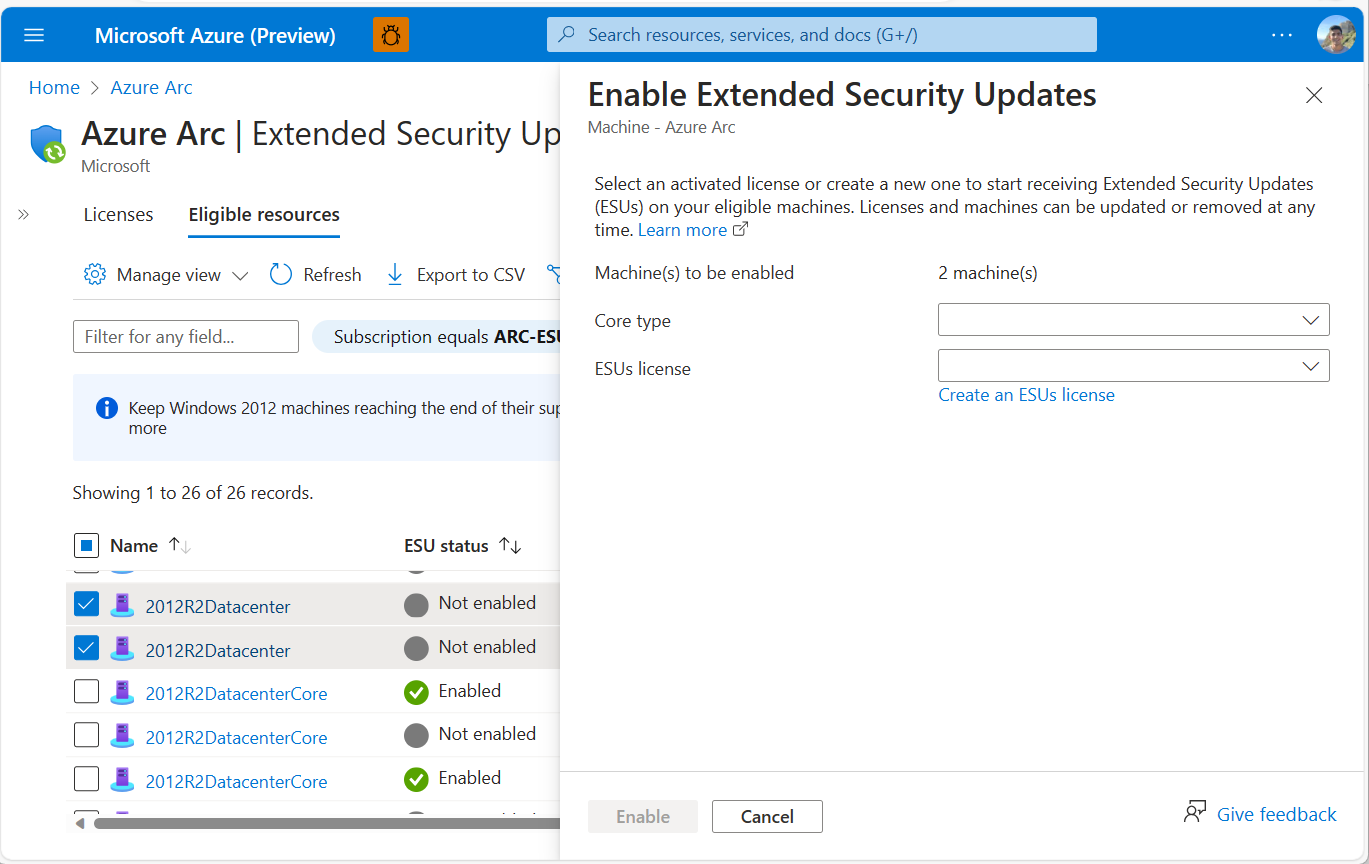Click the Give feedback icon

1194,813
